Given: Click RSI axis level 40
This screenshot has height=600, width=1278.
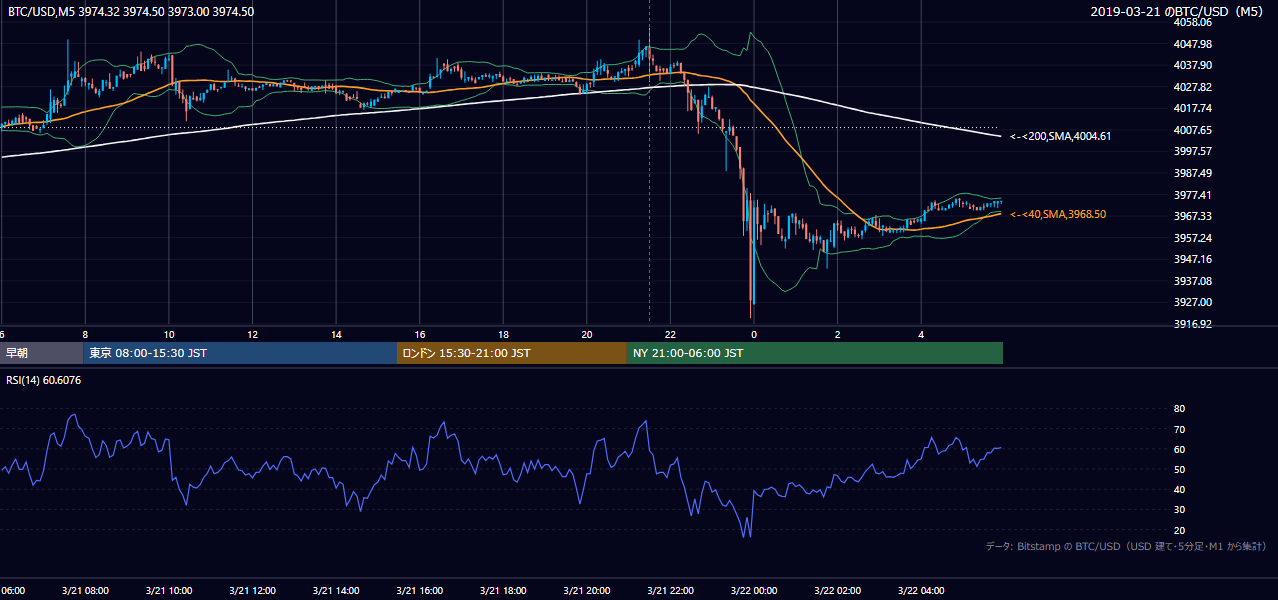Looking at the screenshot, I should [1179, 490].
